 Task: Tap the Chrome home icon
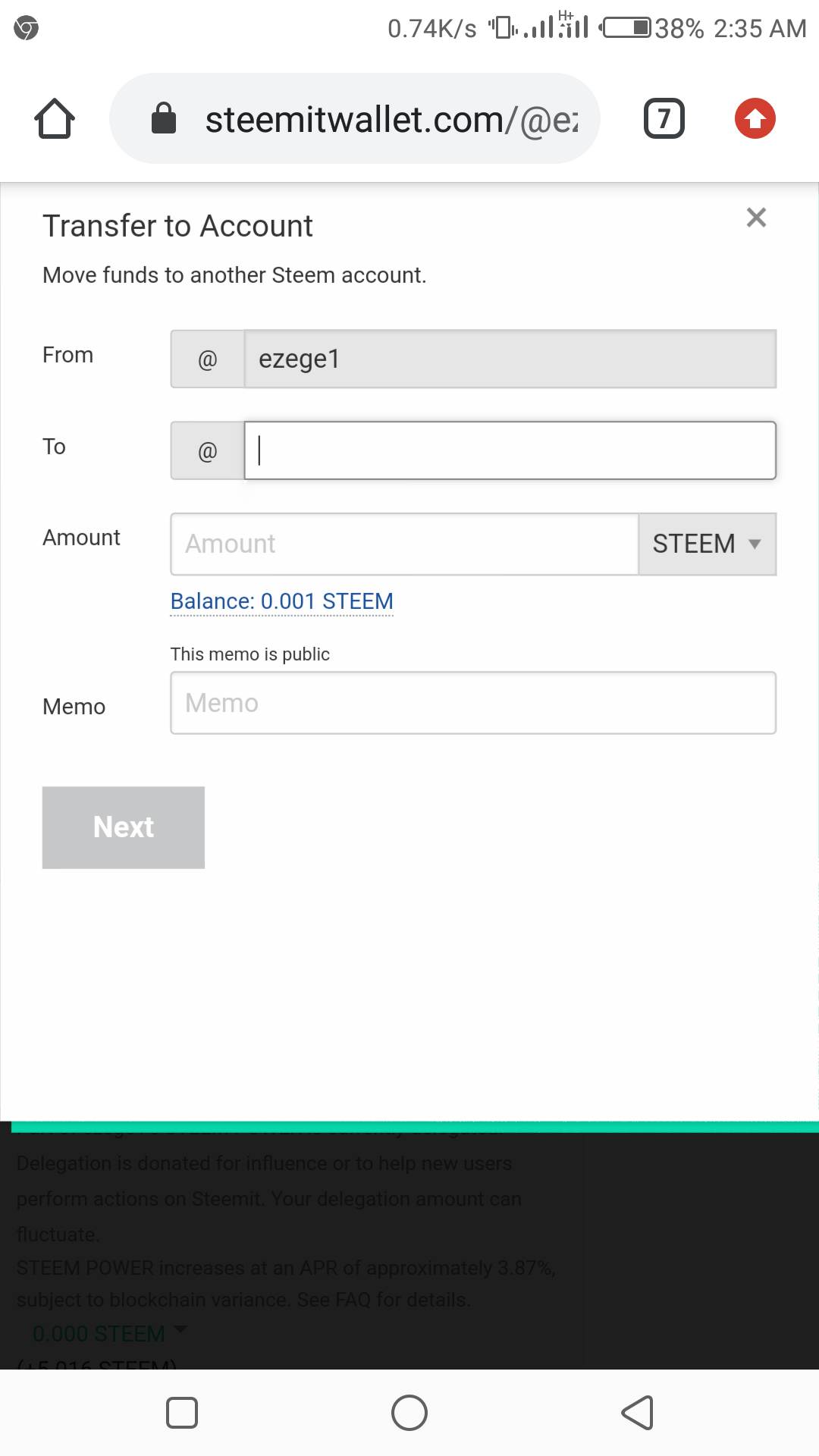coord(55,118)
